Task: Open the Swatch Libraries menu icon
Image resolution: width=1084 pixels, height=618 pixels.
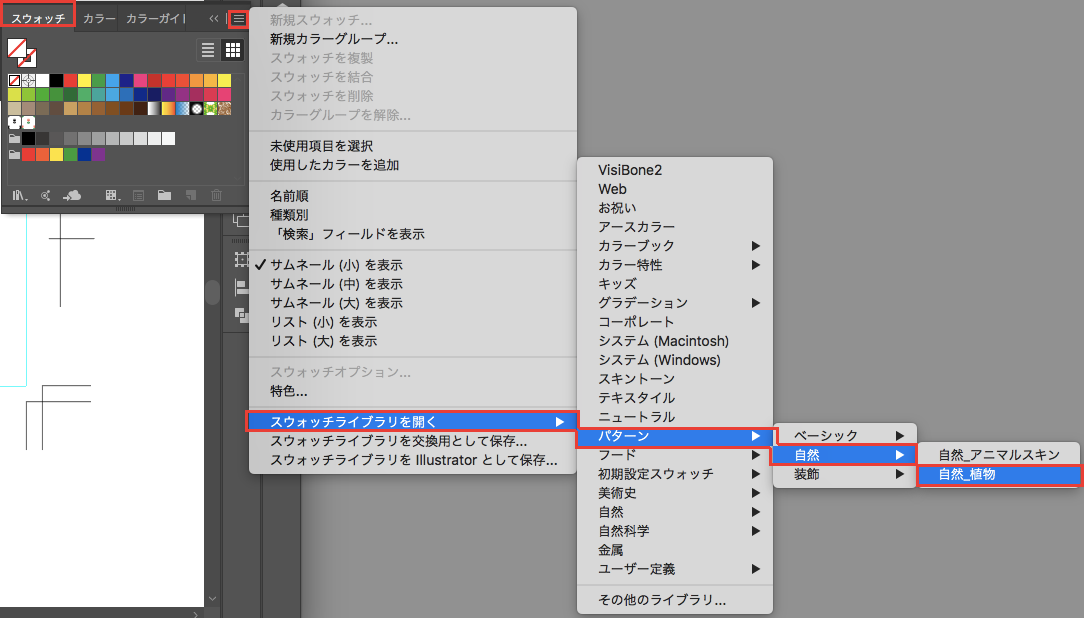Action: [x=20, y=195]
